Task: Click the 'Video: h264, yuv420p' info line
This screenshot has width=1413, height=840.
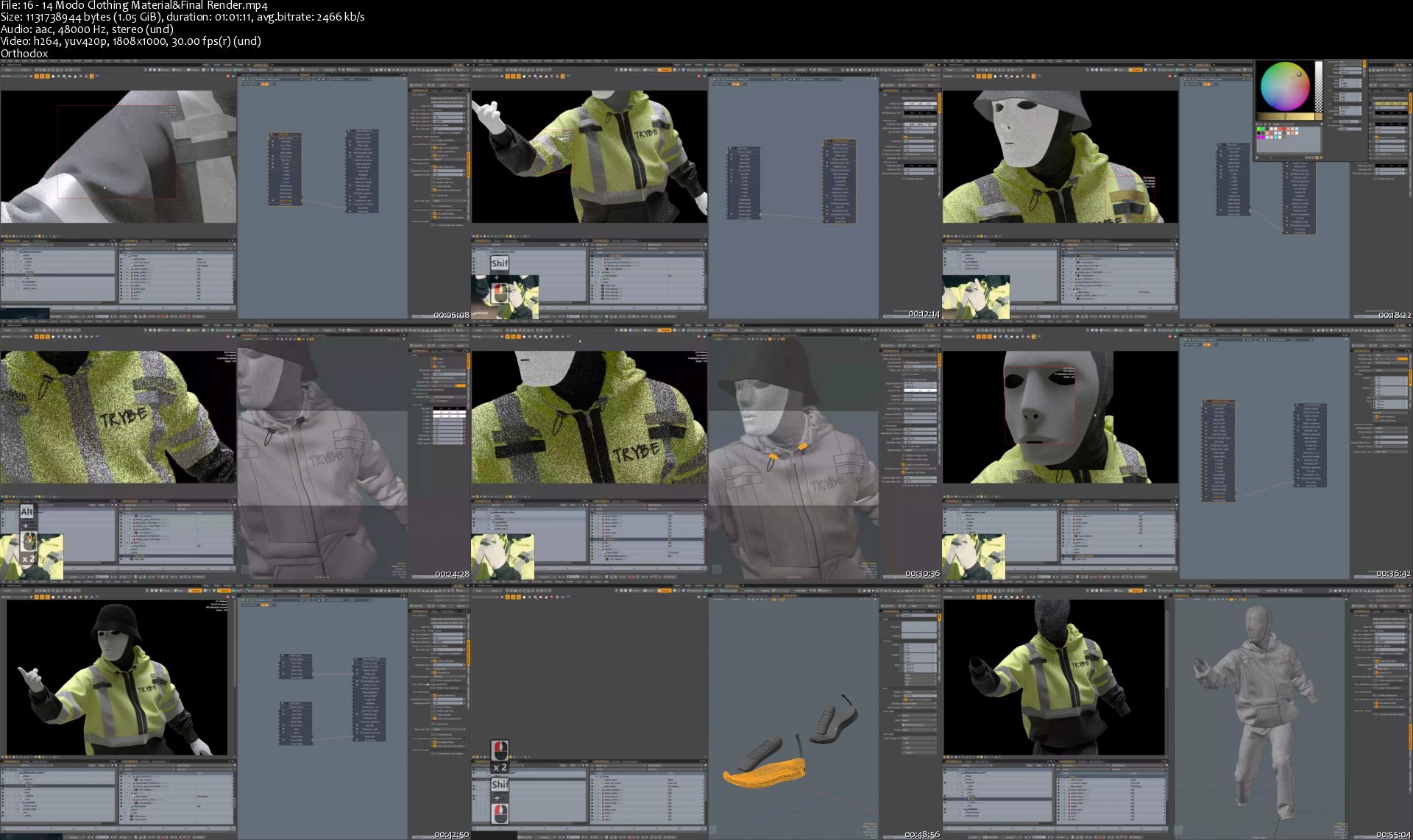Action: tap(131, 41)
